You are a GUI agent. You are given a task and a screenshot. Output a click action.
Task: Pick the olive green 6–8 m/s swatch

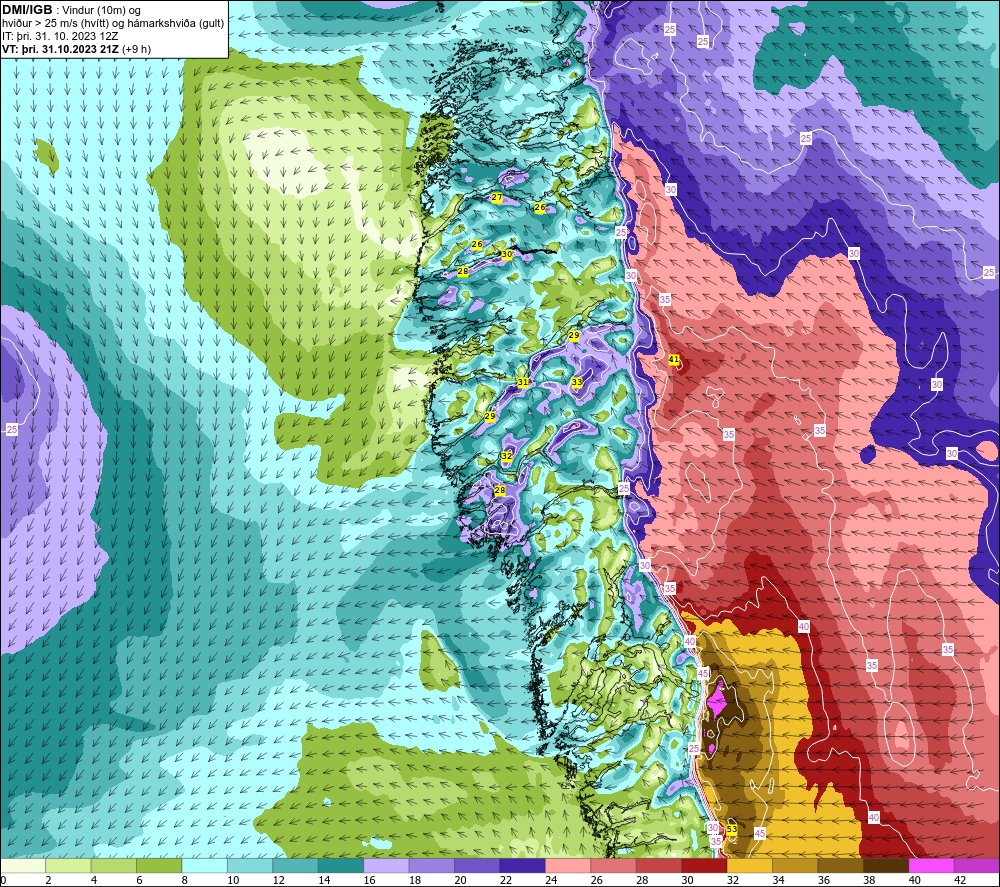coord(159,865)
